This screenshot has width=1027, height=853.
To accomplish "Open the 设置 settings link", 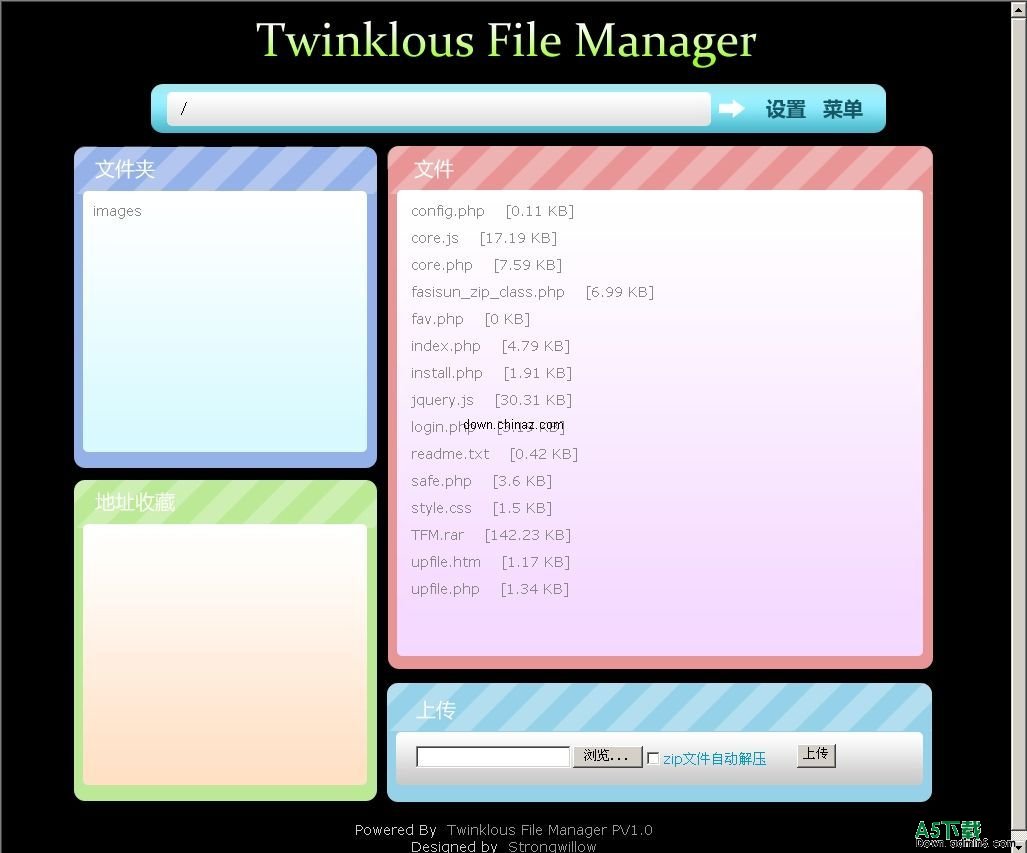I will click(x=785, y=109).
